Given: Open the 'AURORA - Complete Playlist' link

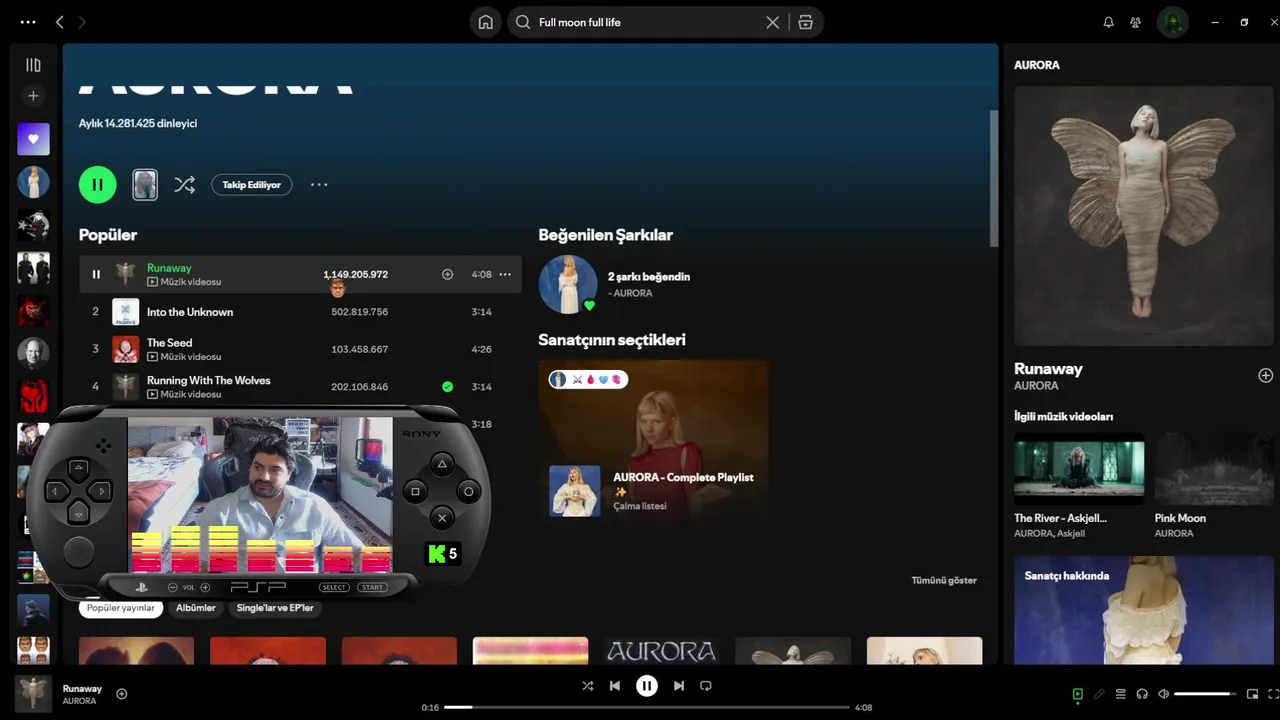Looking at the screenshot, I should (683, 477).
